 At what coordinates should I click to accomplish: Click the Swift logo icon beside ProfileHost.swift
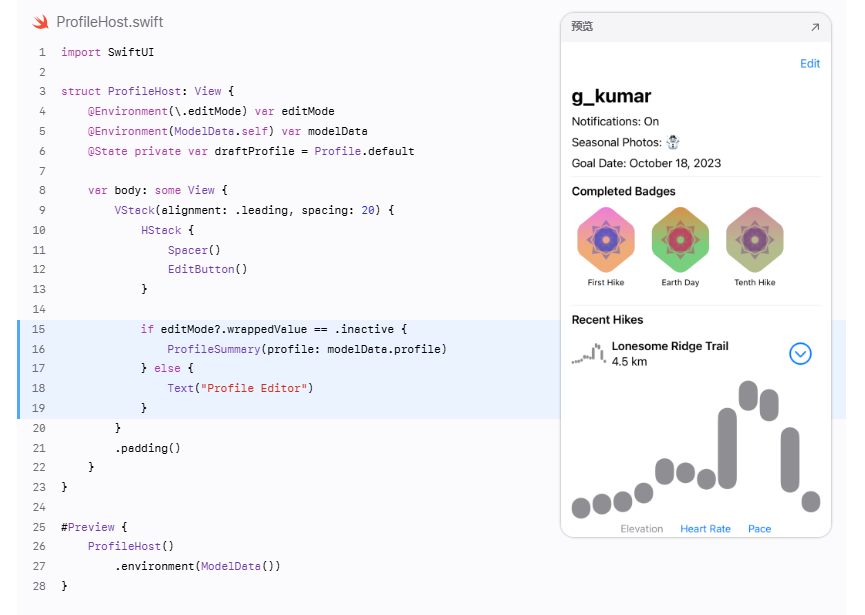pyautogui.click(x=40, y=22)
